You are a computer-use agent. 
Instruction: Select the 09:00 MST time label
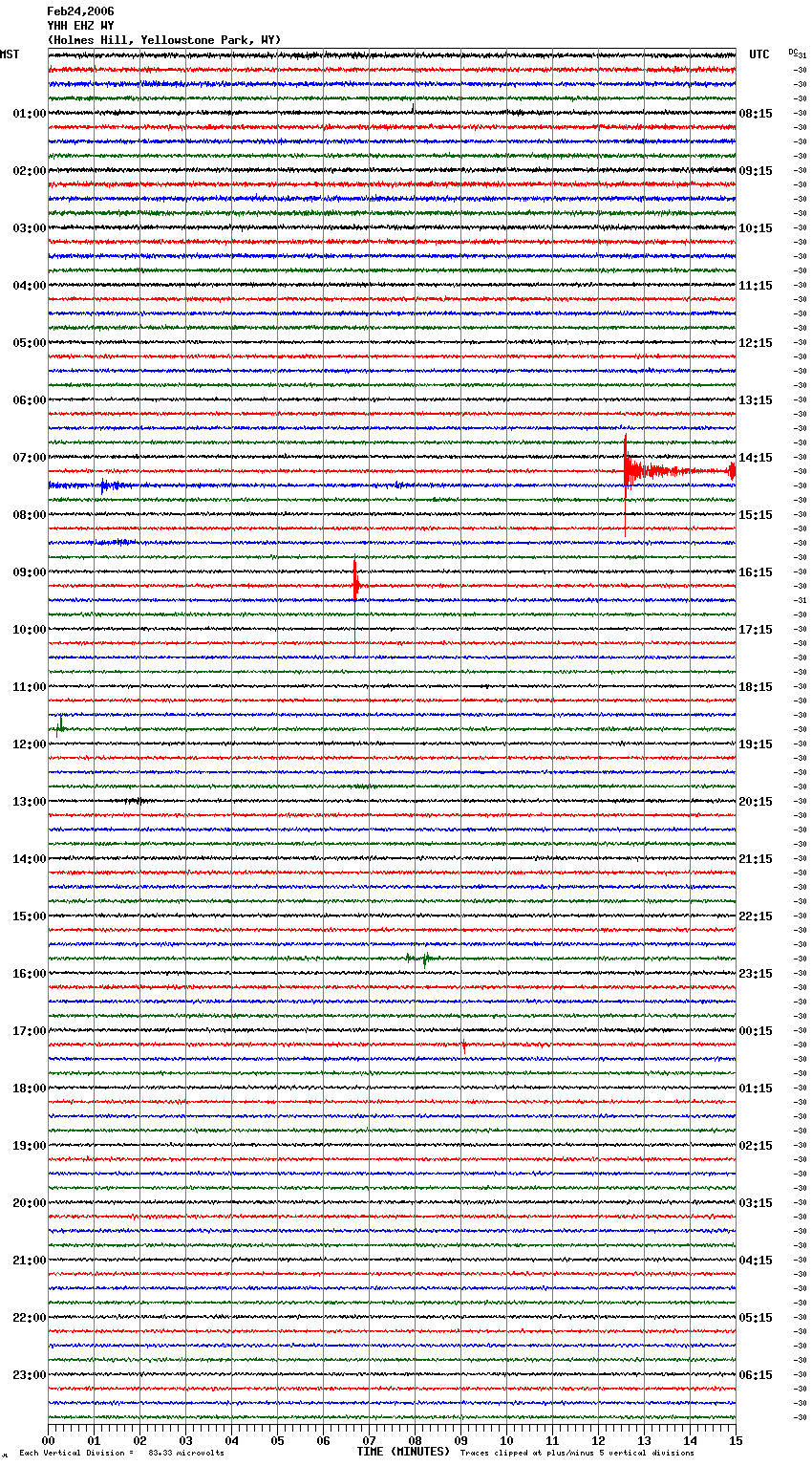coord(29,572)
